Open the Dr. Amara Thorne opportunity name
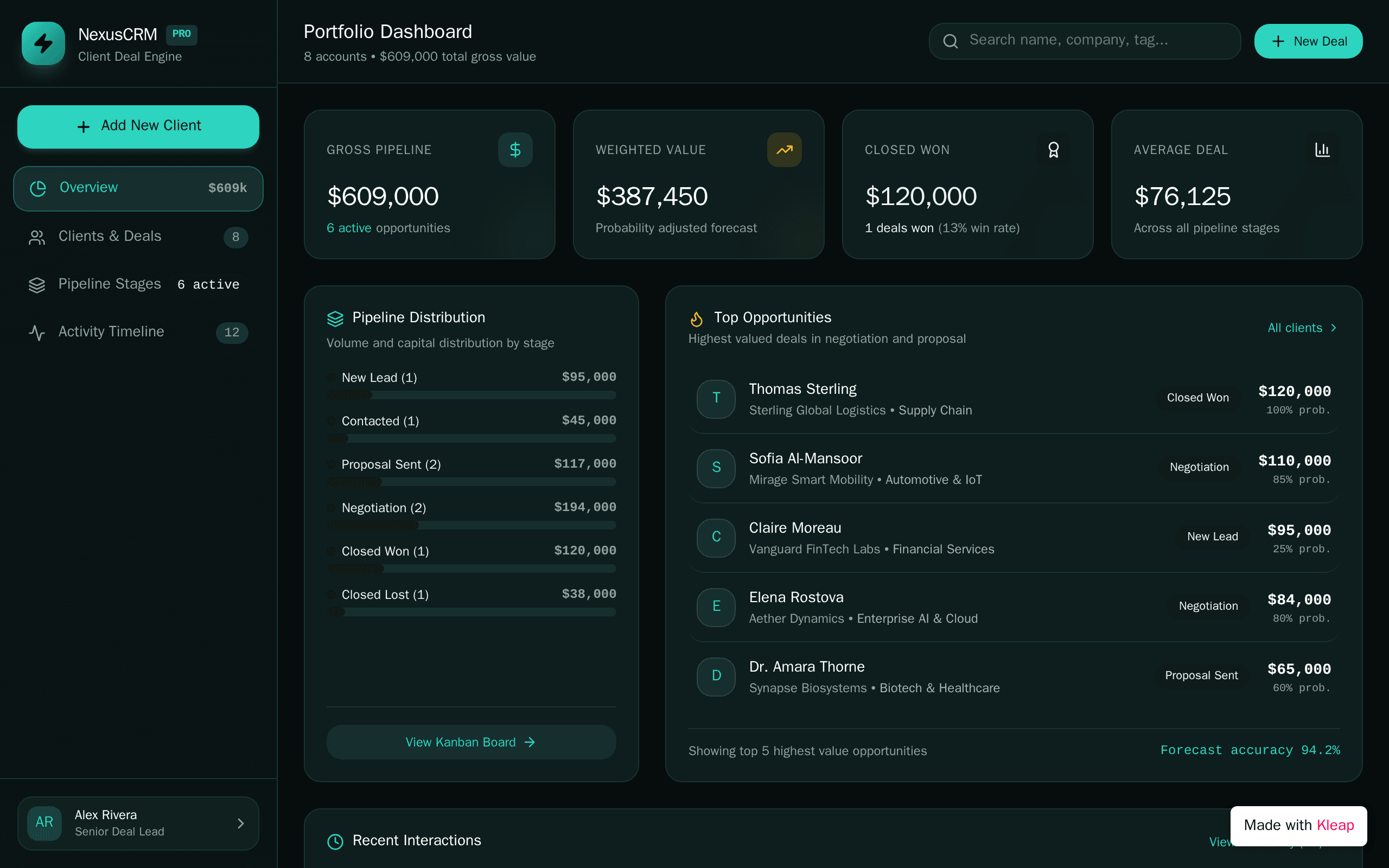Viewport: 1389px width, 868px height. click(x=806, y=667)
